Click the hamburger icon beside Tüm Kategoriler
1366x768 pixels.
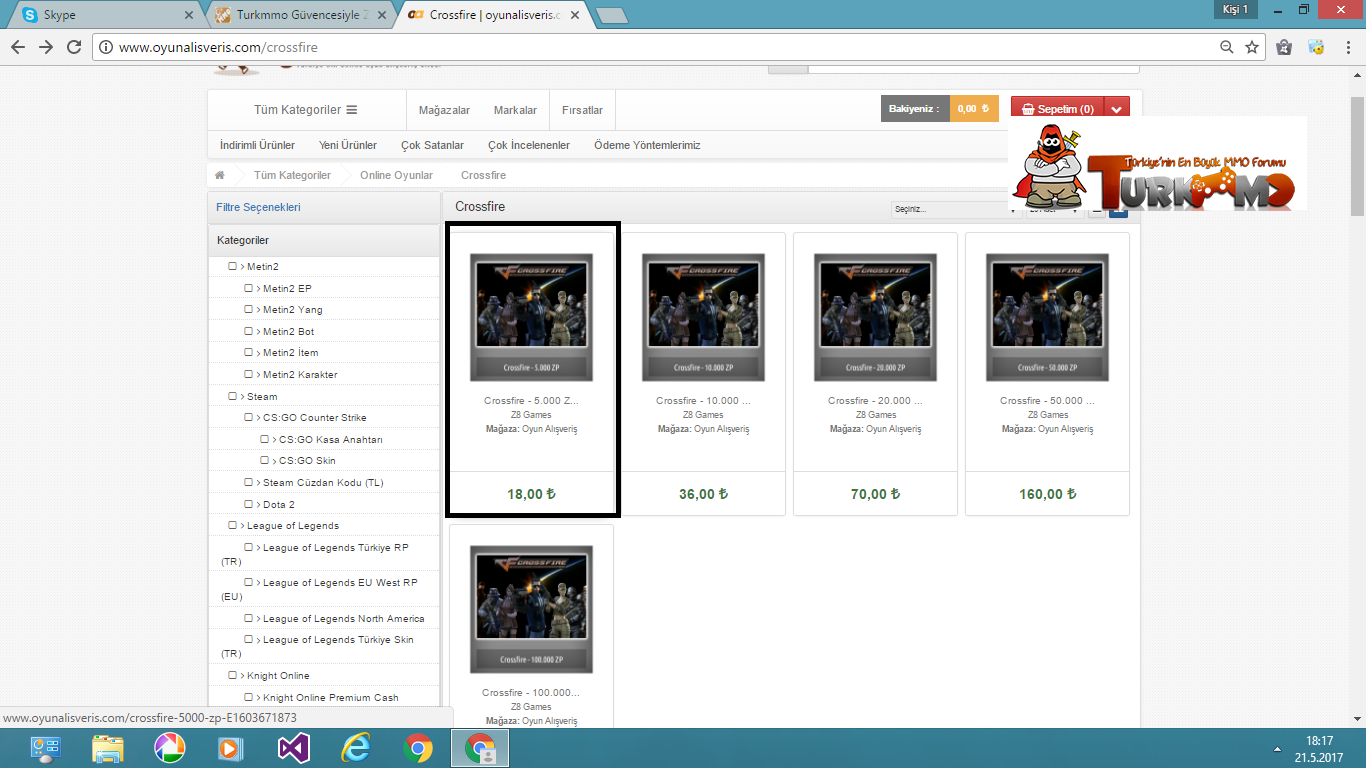[x=352, y=110]
